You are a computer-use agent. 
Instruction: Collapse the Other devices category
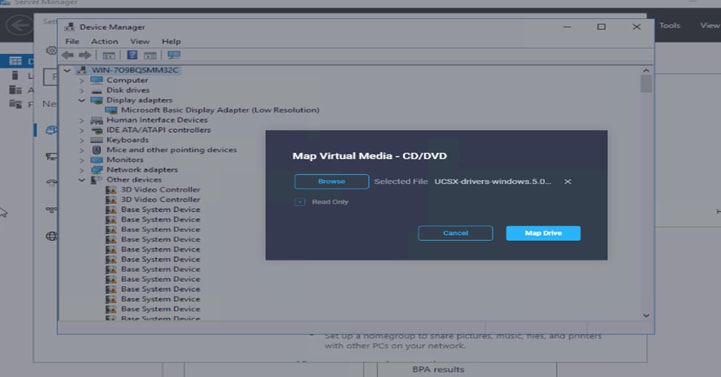point(82,180)
